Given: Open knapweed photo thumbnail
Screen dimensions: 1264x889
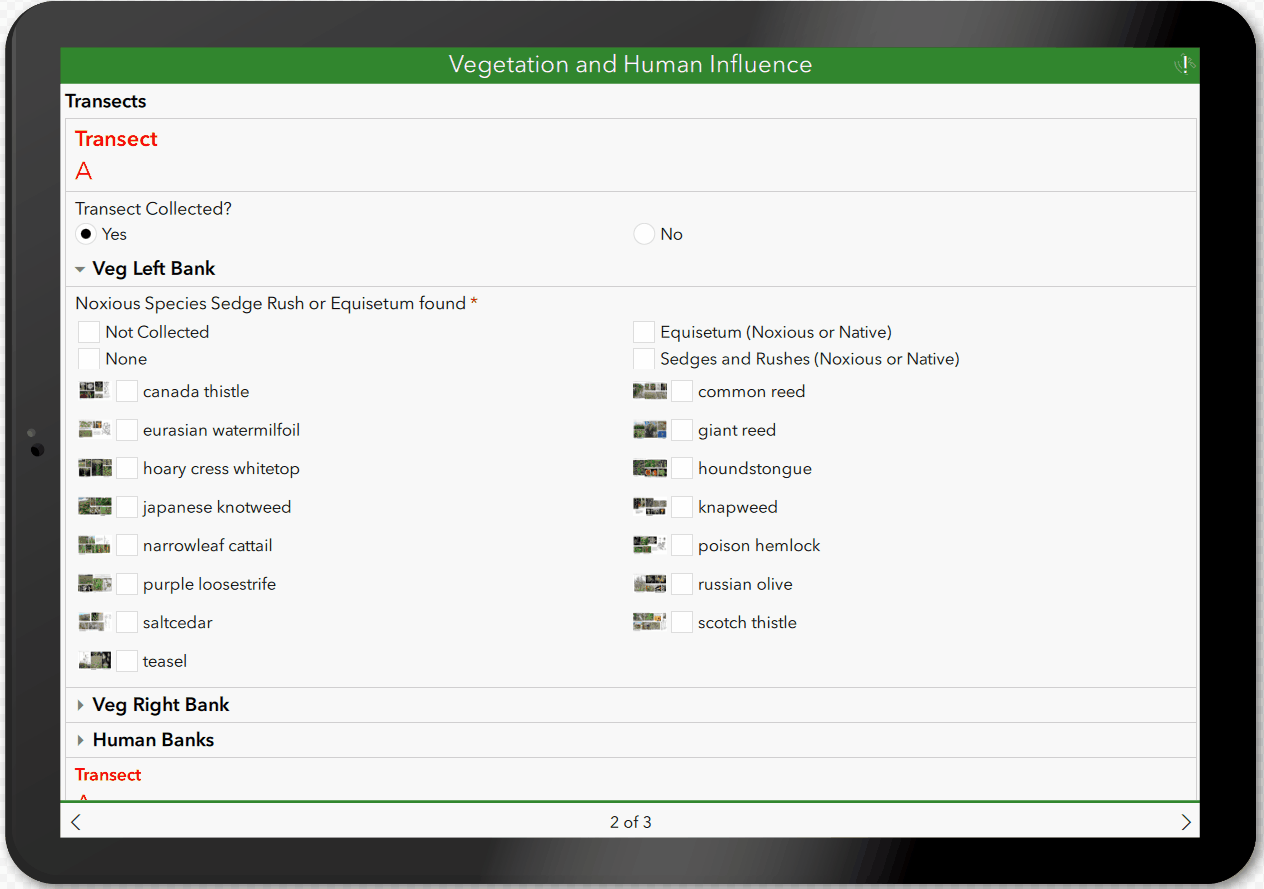Looking at the screenshot, I should pos(650,507).
